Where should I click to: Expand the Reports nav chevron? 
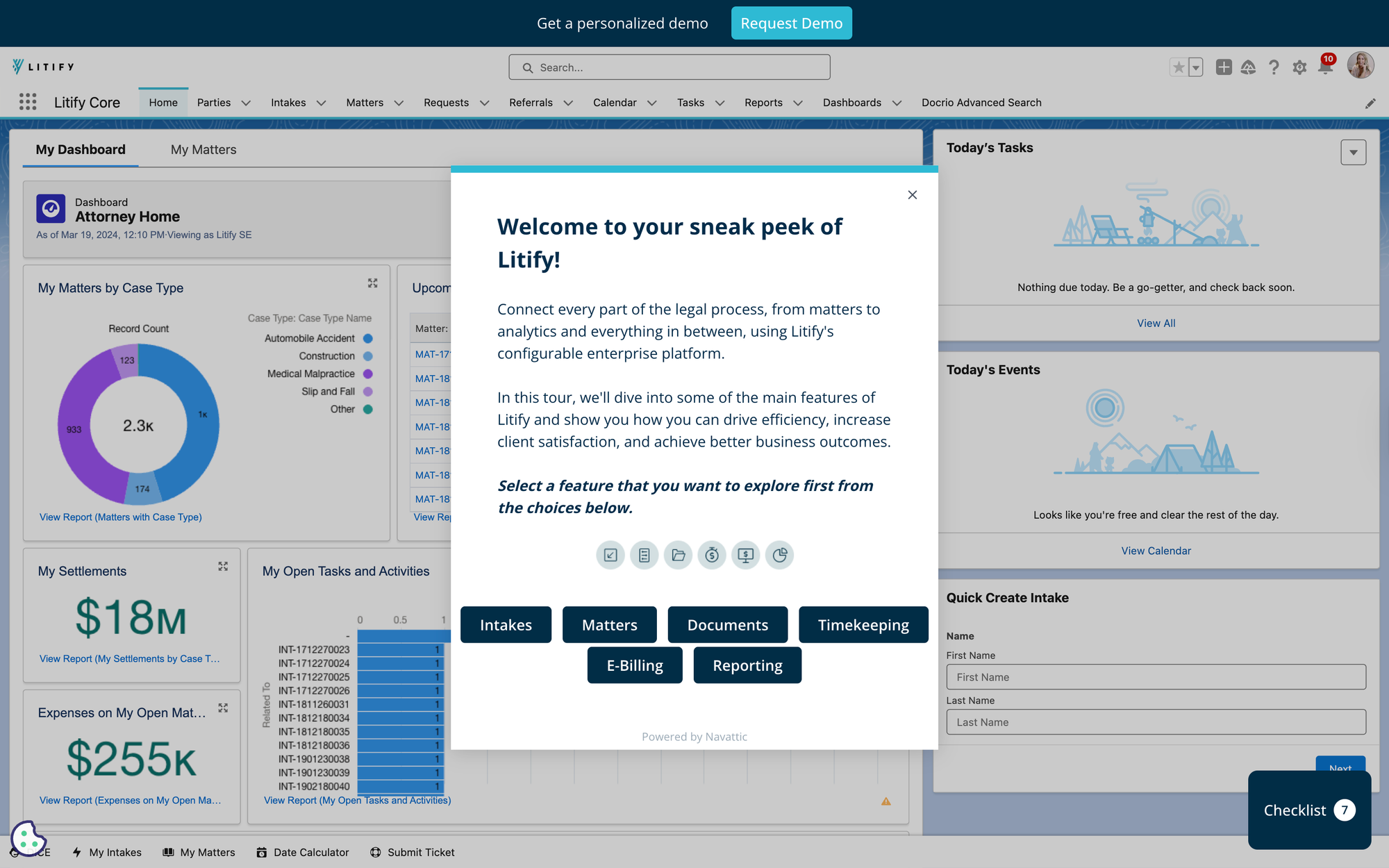point(798,103)
